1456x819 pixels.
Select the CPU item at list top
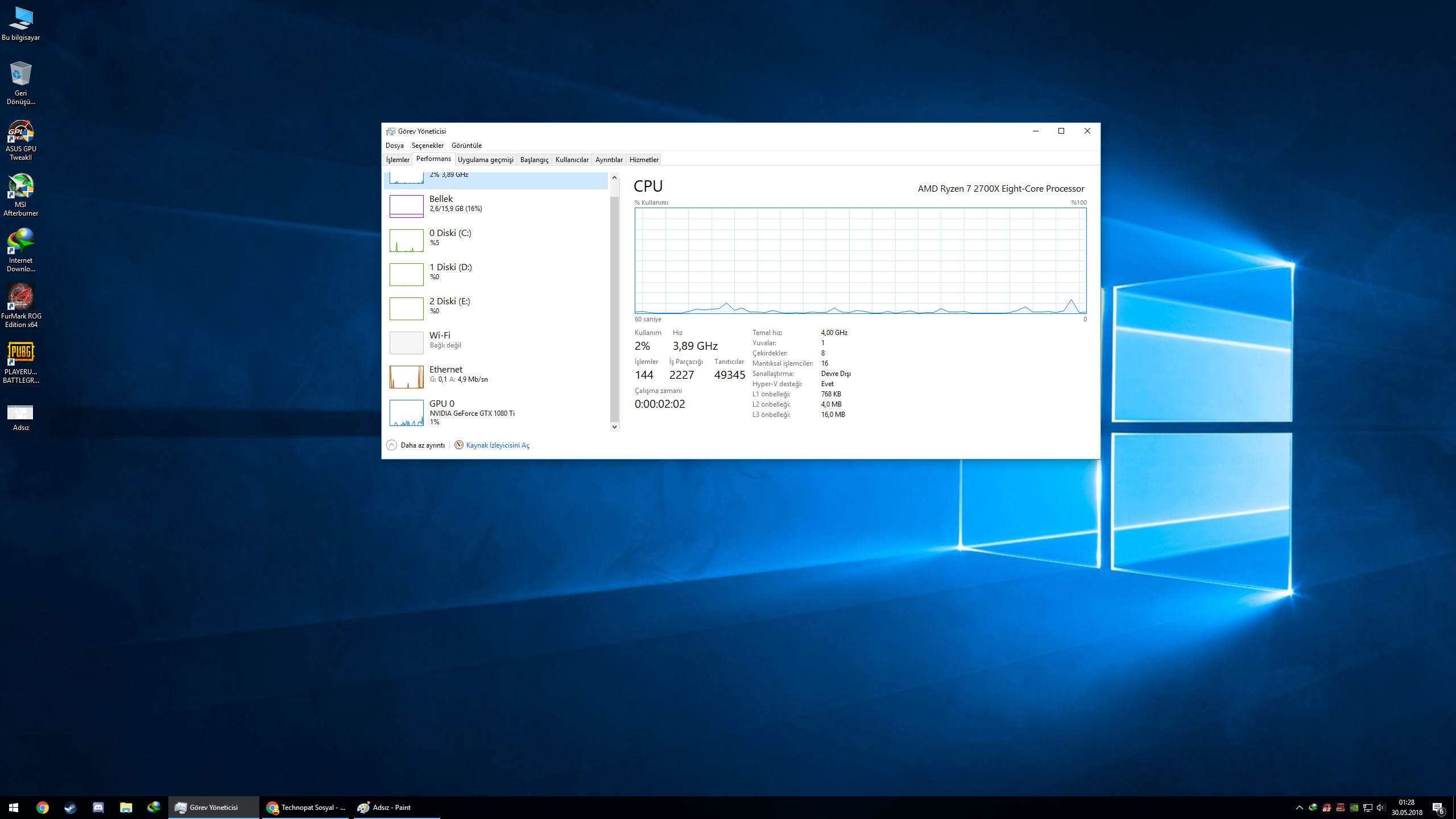[x=496, y=180]
